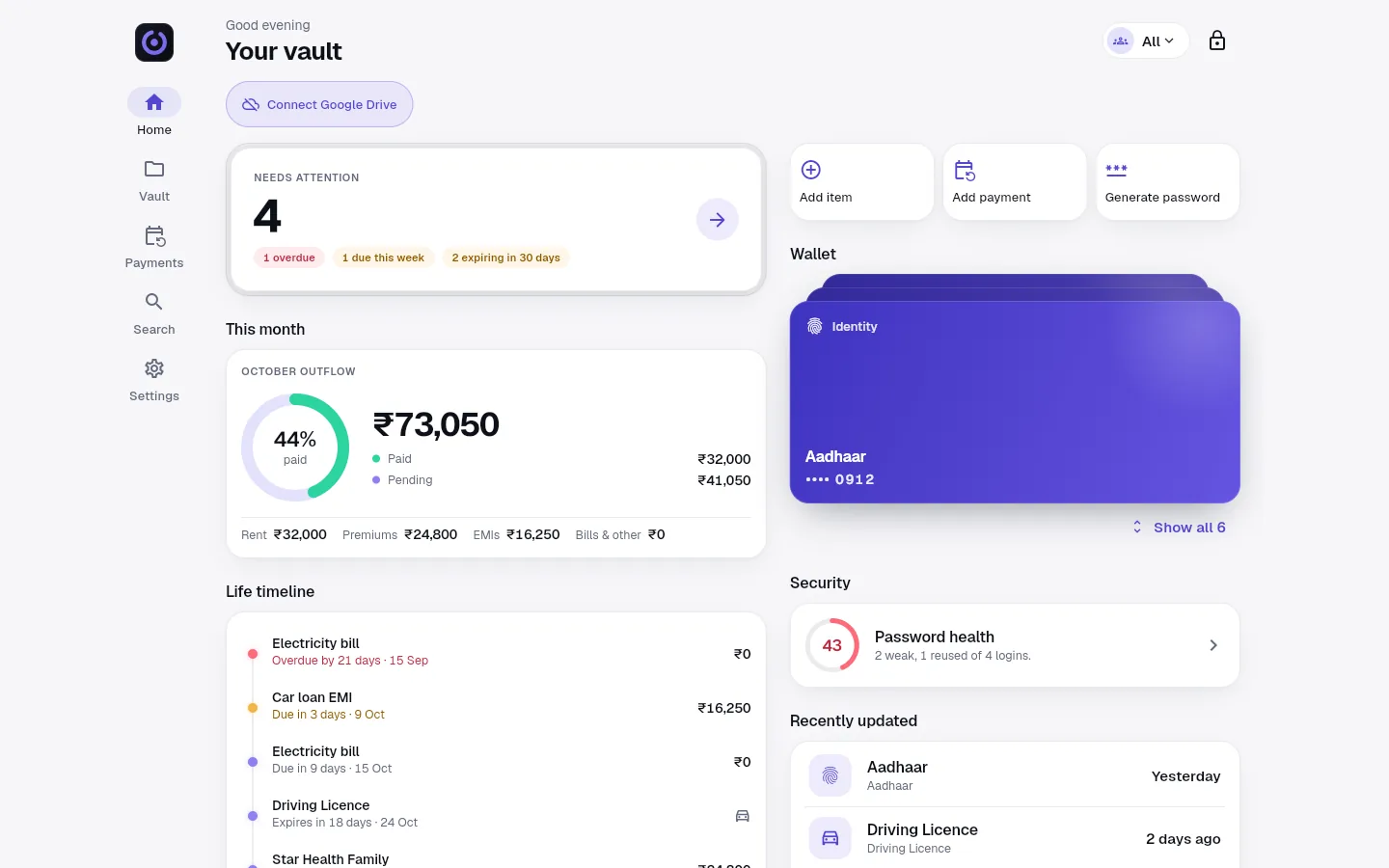Click the fingerprint icon on the Identity card
The width and height of the screenshot is (1389, 868).
[x=815, y=326]
